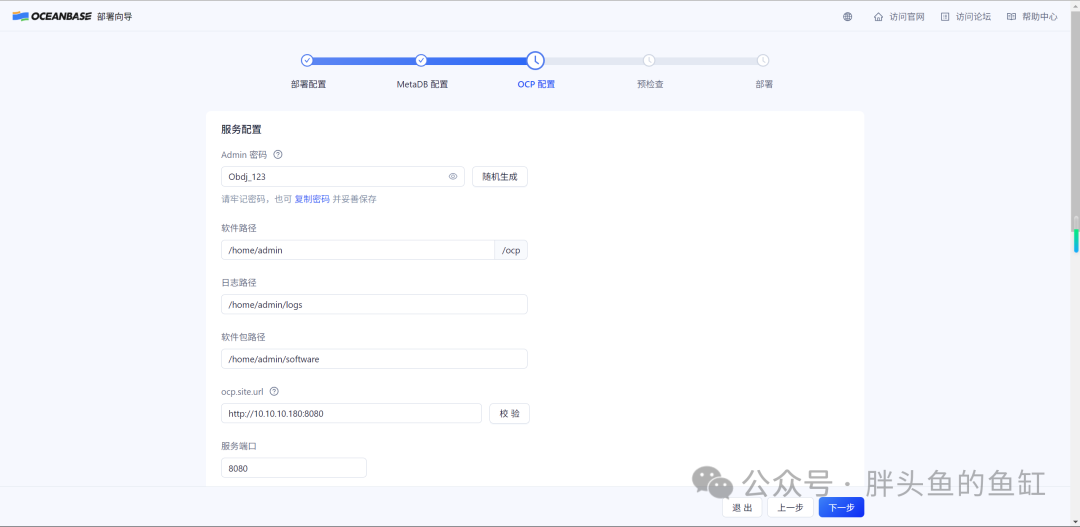Click the 下一步 button

pyautogui.click(x=841, y=508)
